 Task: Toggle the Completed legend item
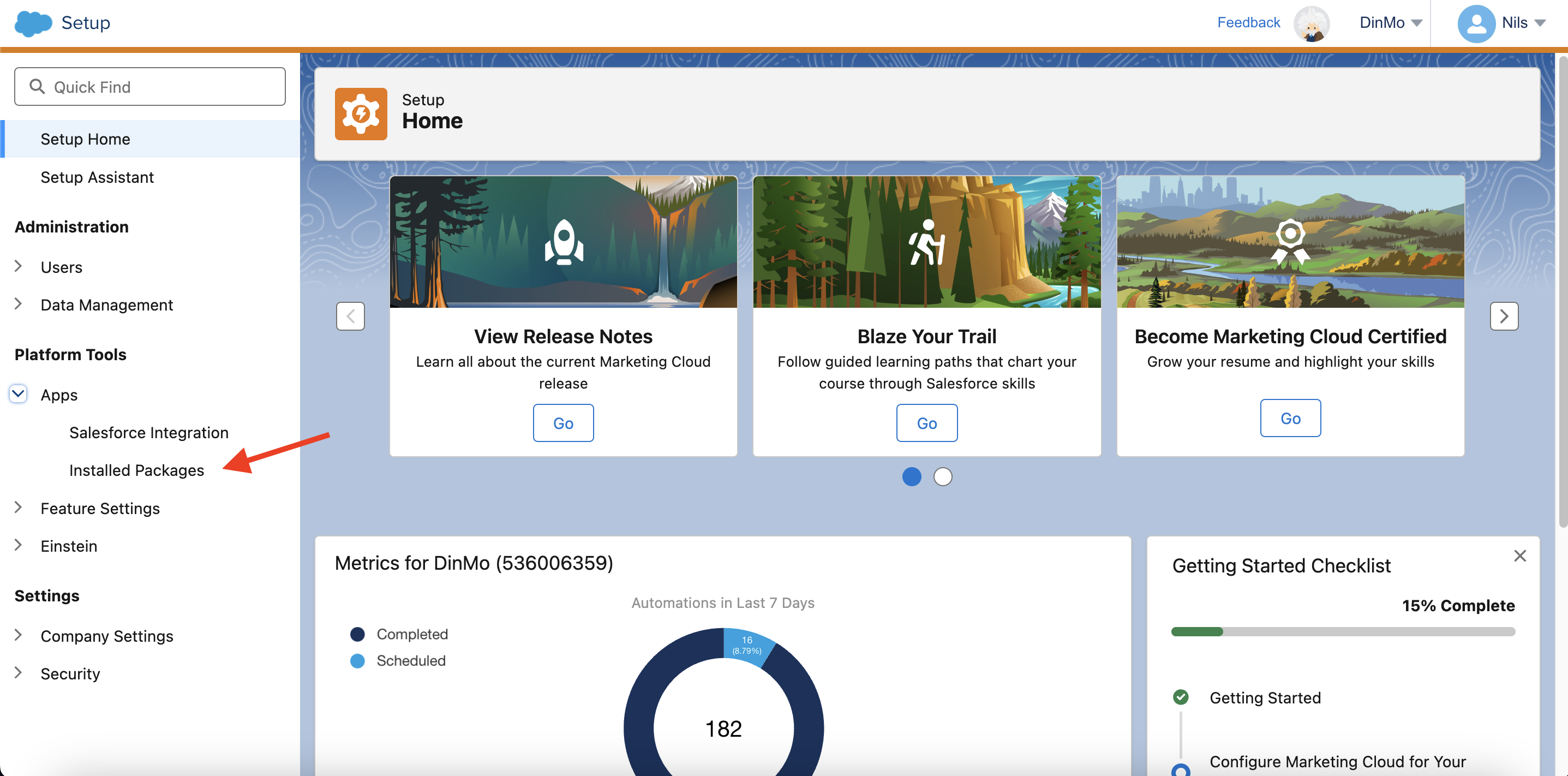click(411, 634)
